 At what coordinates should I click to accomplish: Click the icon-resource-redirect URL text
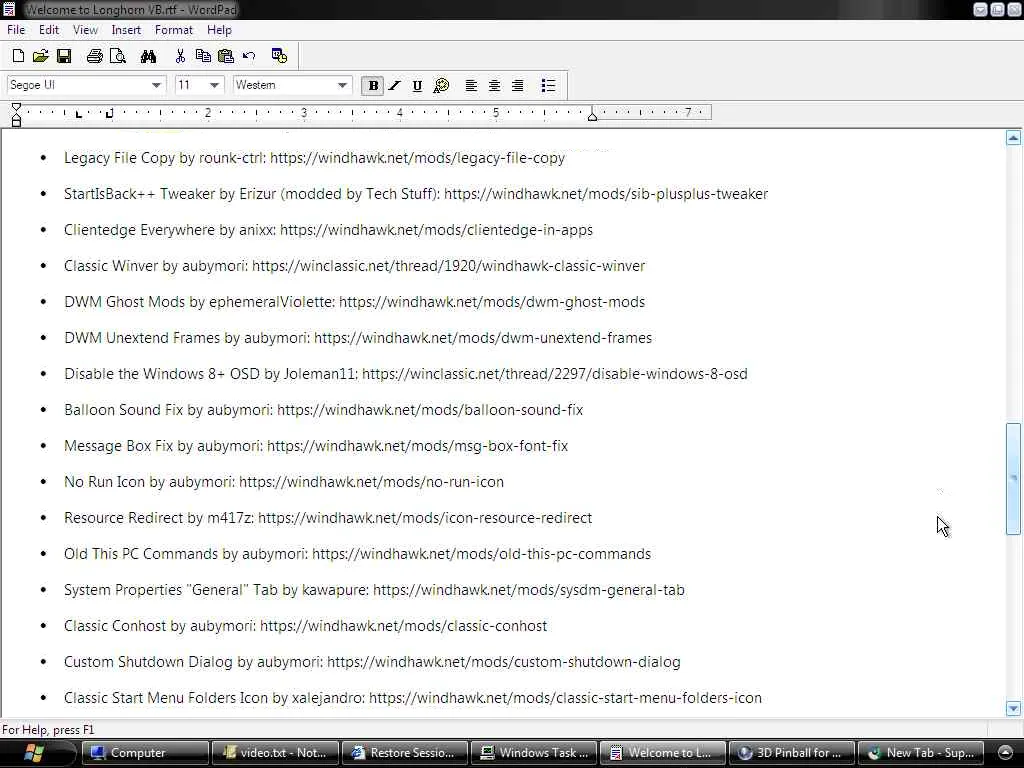[425, 518]
